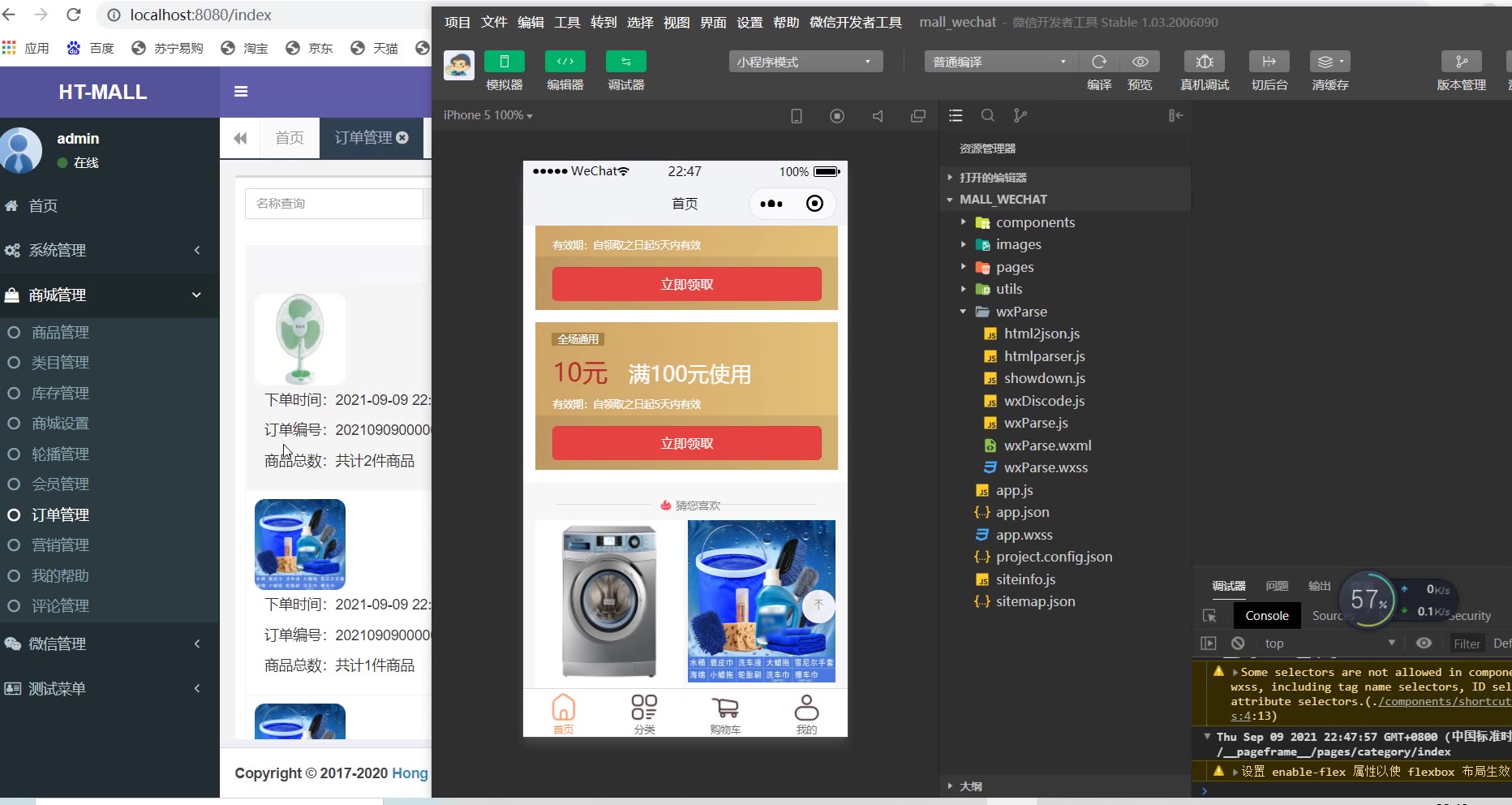Open the file list explorer icon
The image size is (1512, 805).
pos(956,116)
